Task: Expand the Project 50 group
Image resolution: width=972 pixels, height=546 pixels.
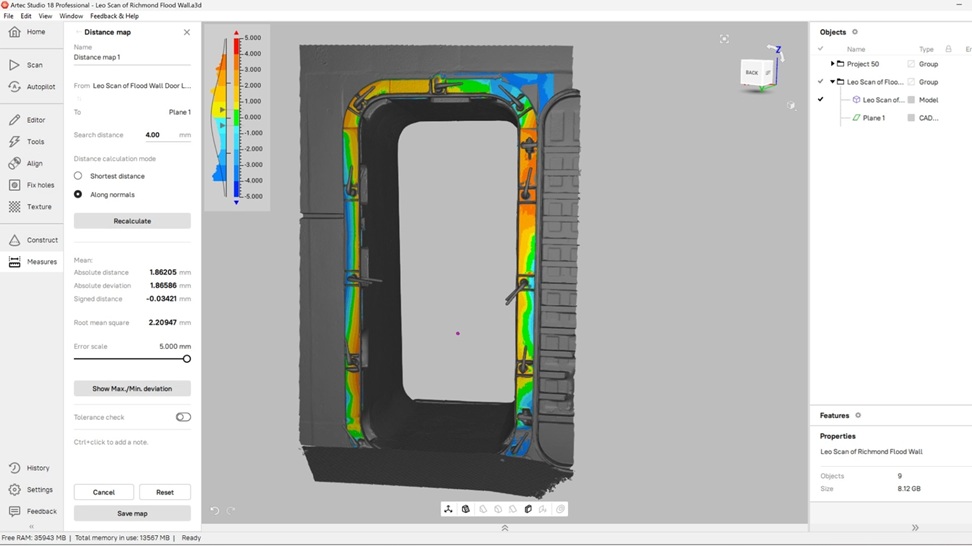Action: pos(833,64)
